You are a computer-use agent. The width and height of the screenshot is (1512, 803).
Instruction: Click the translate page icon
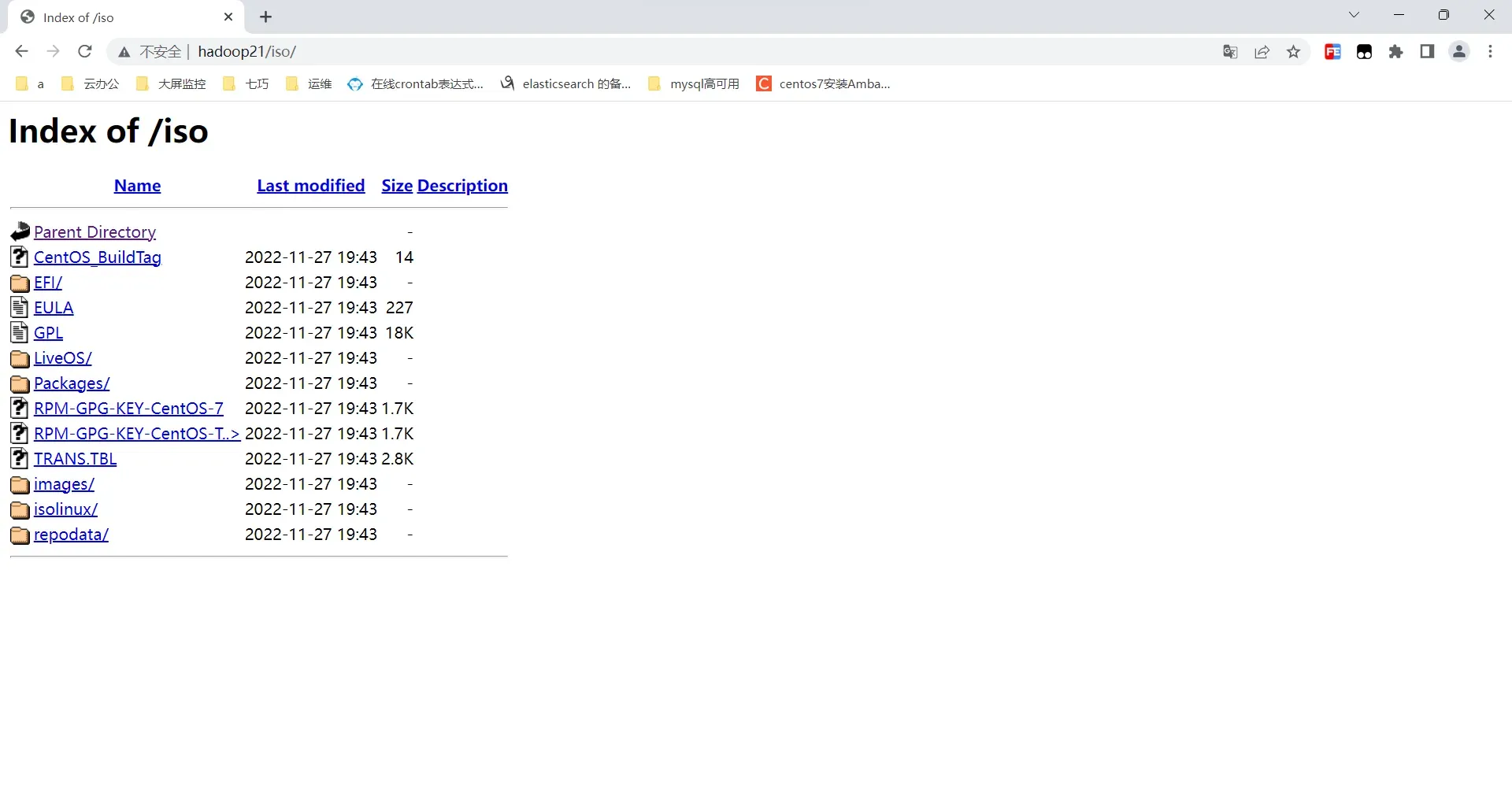tap(1230, 52)
